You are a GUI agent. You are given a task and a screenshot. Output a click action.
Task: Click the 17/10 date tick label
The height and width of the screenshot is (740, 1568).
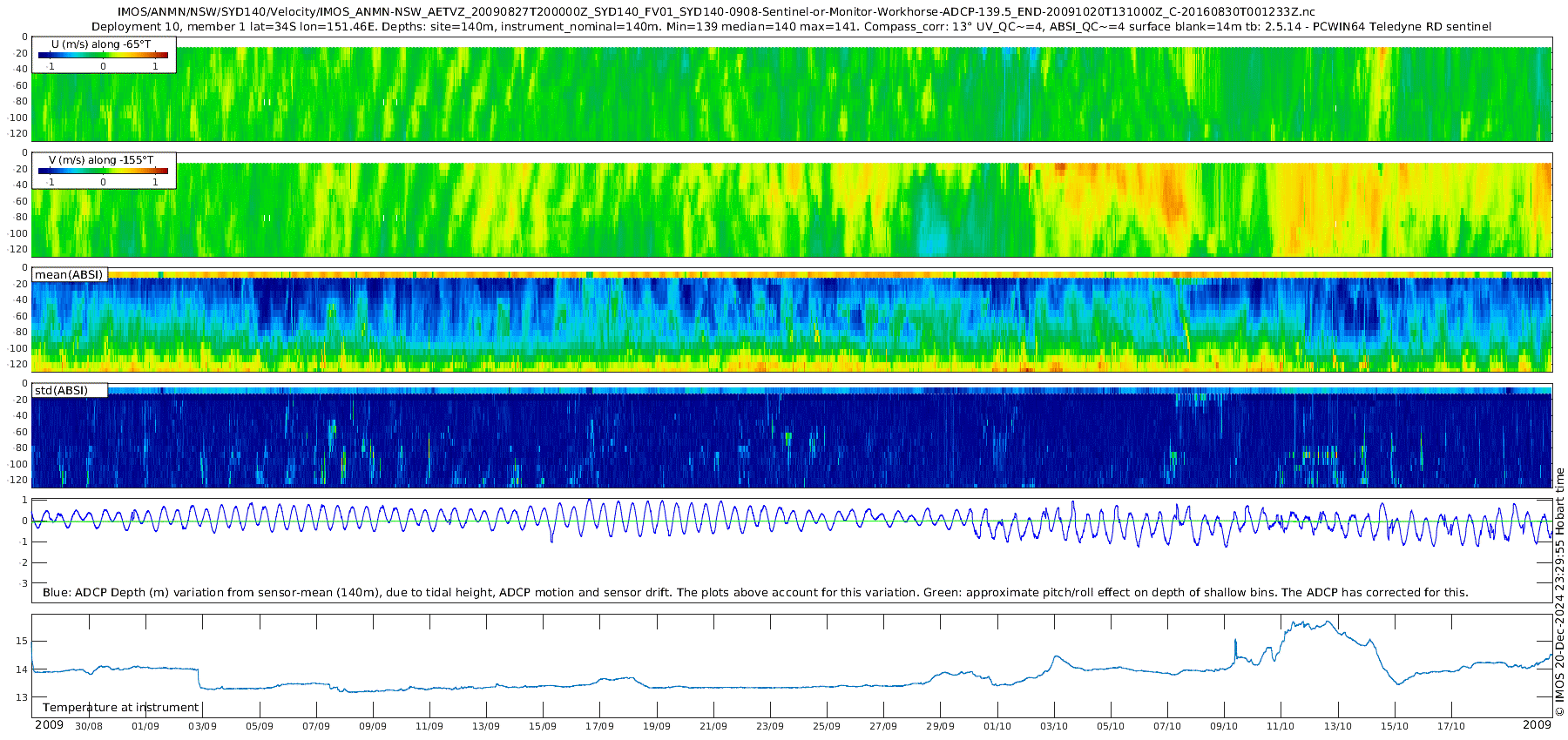point(1451,726)
